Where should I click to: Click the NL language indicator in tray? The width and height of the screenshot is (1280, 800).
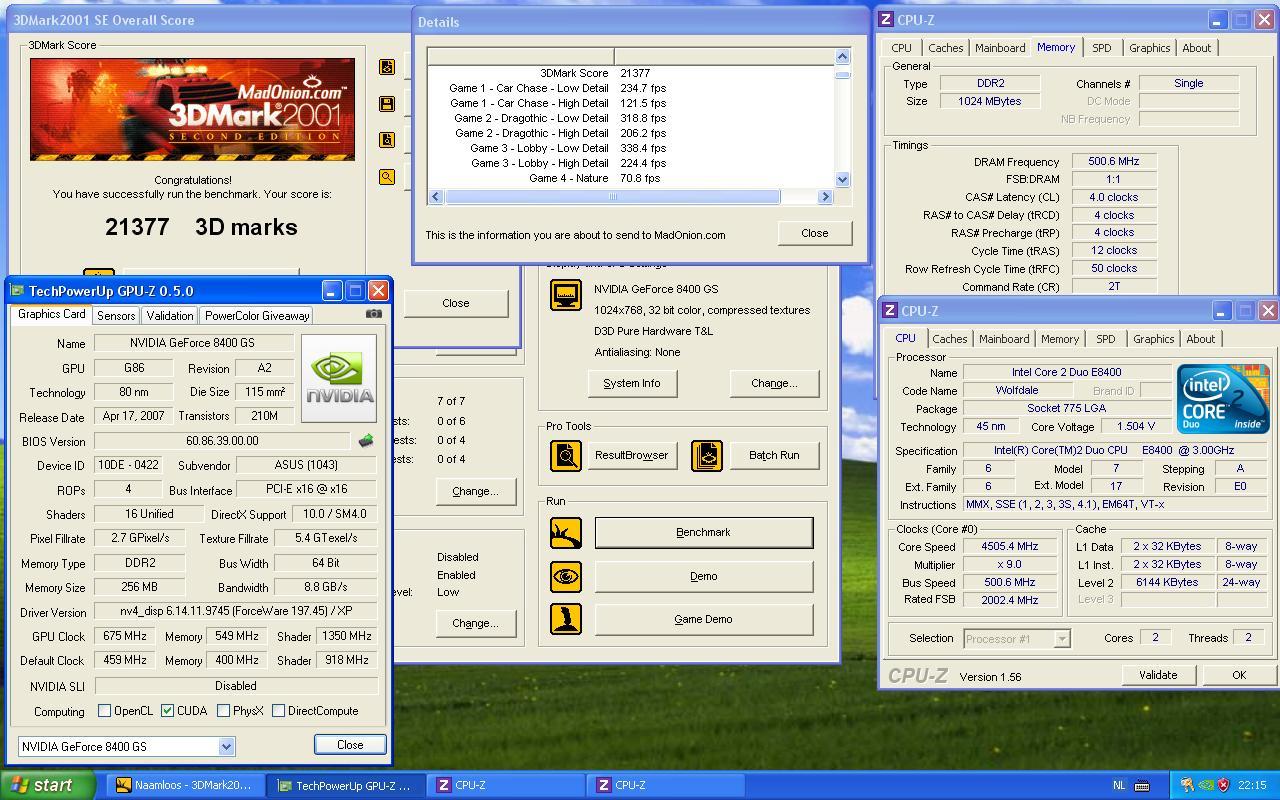click(x=1119, y=786)
